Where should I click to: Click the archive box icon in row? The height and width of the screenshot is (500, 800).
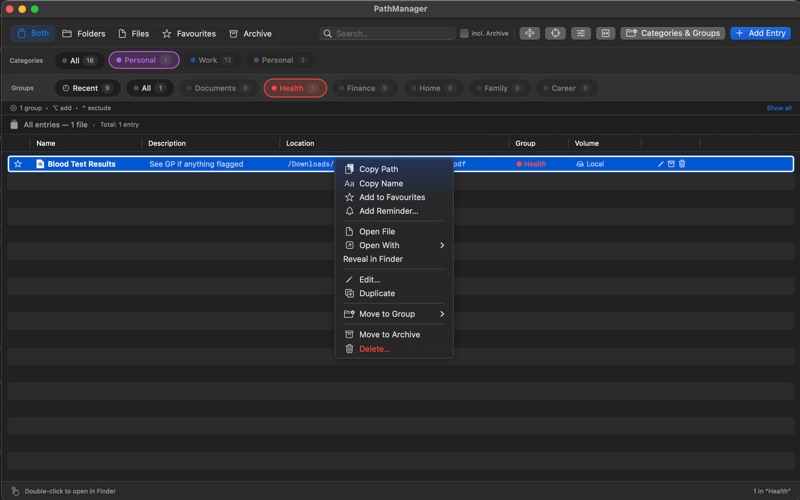[x=671, y=164]
